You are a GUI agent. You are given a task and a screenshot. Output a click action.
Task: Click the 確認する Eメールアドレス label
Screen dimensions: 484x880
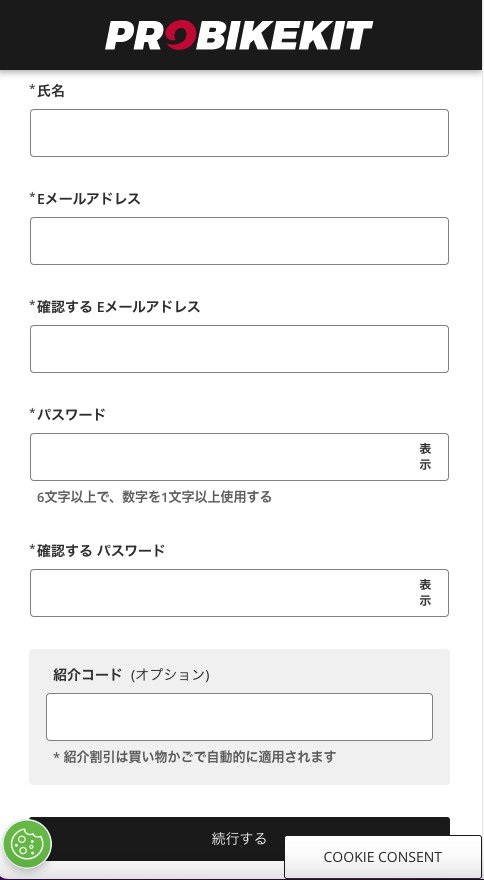pyautogui.click(x=115, y=306)
